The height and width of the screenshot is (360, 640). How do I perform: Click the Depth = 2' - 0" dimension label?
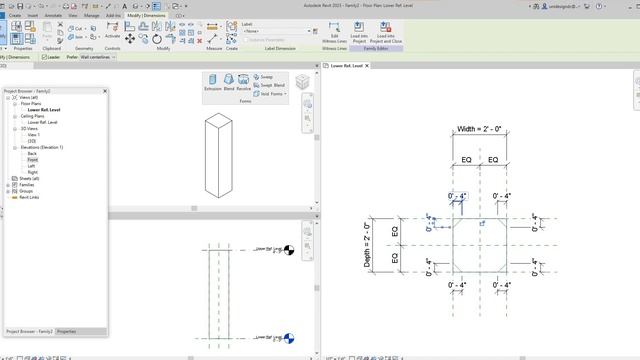point(367,245)
